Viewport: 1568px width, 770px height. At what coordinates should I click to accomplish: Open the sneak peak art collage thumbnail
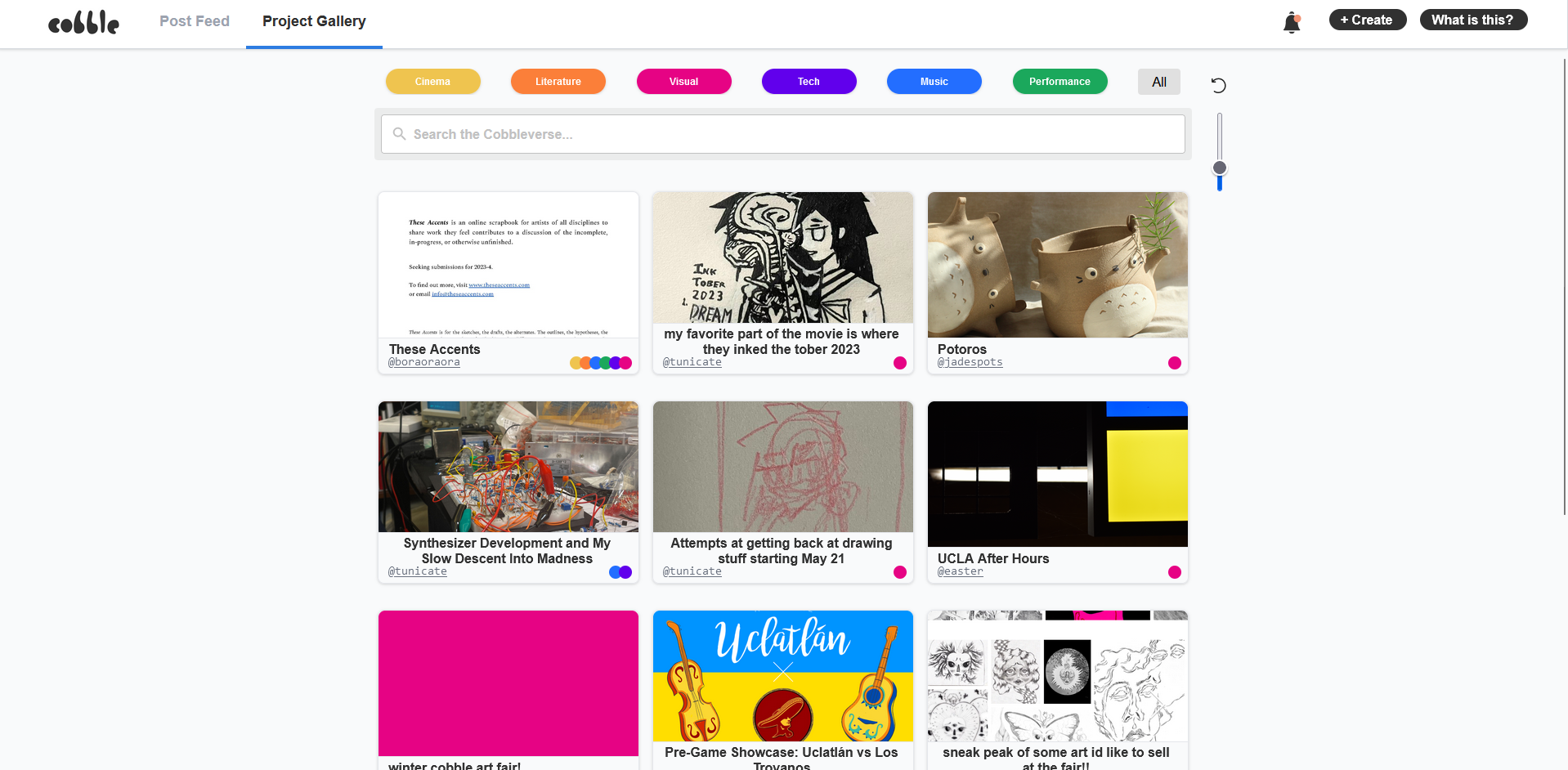pyautogui.click(x=1058, y=676)
